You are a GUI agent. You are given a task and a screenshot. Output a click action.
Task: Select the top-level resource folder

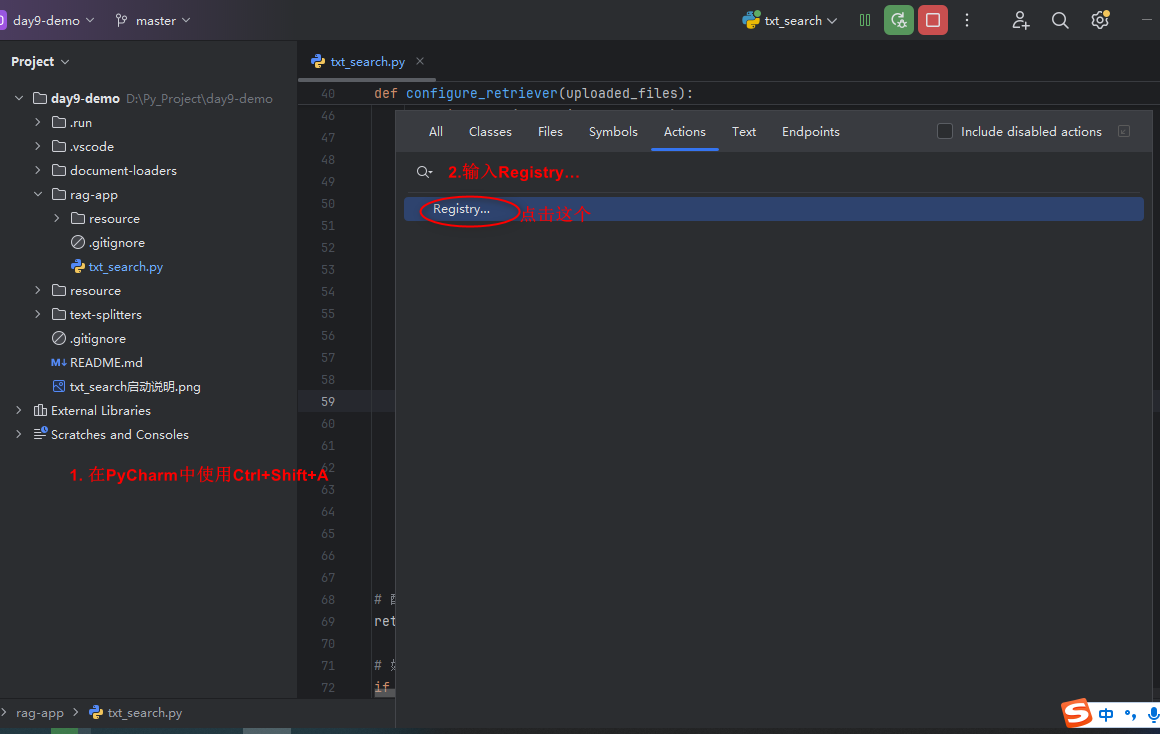95,291
